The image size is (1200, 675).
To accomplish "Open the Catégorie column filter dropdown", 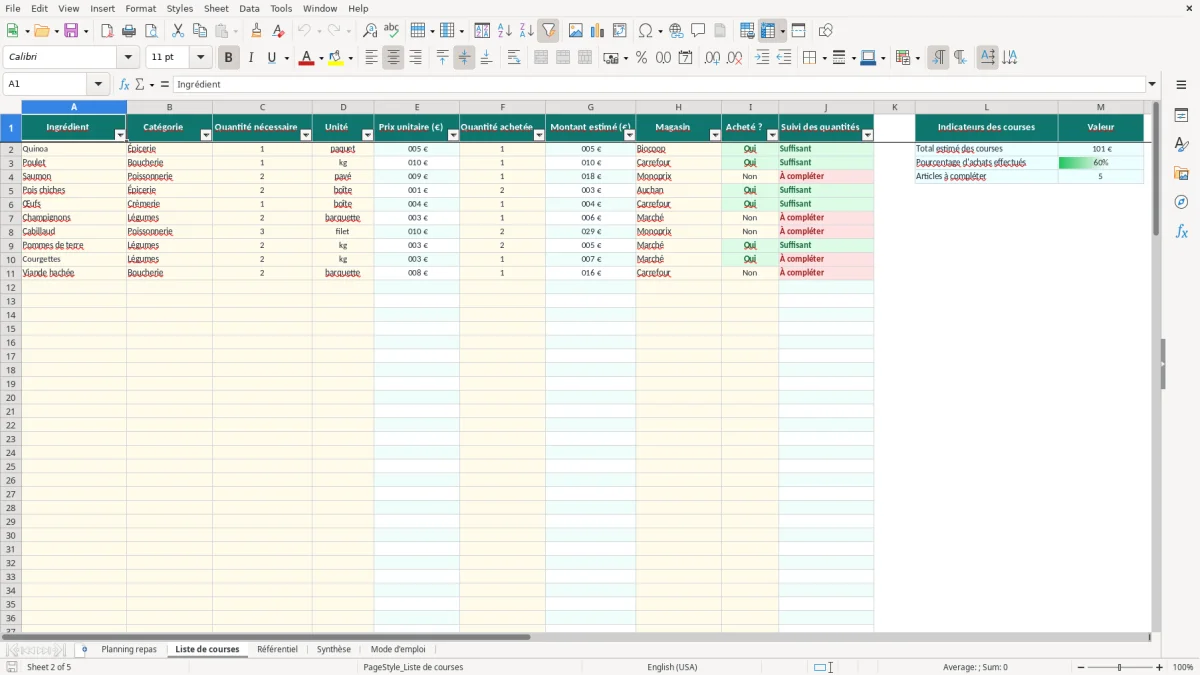I will (206, 135).
